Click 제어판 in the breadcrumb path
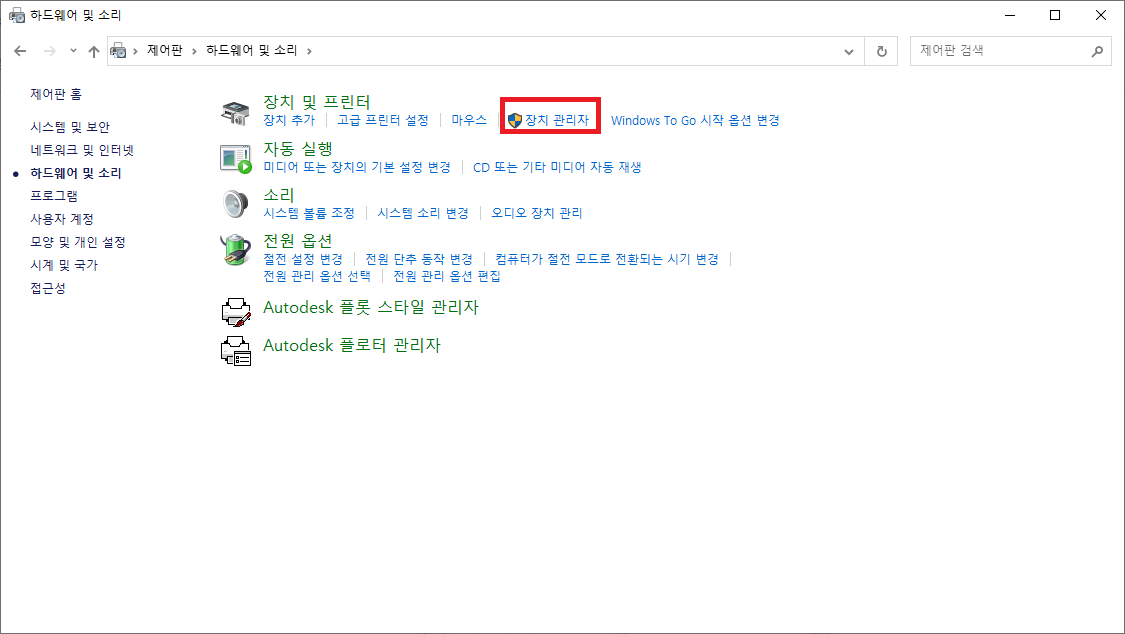The image size is (1125, 634). (165, 50)
